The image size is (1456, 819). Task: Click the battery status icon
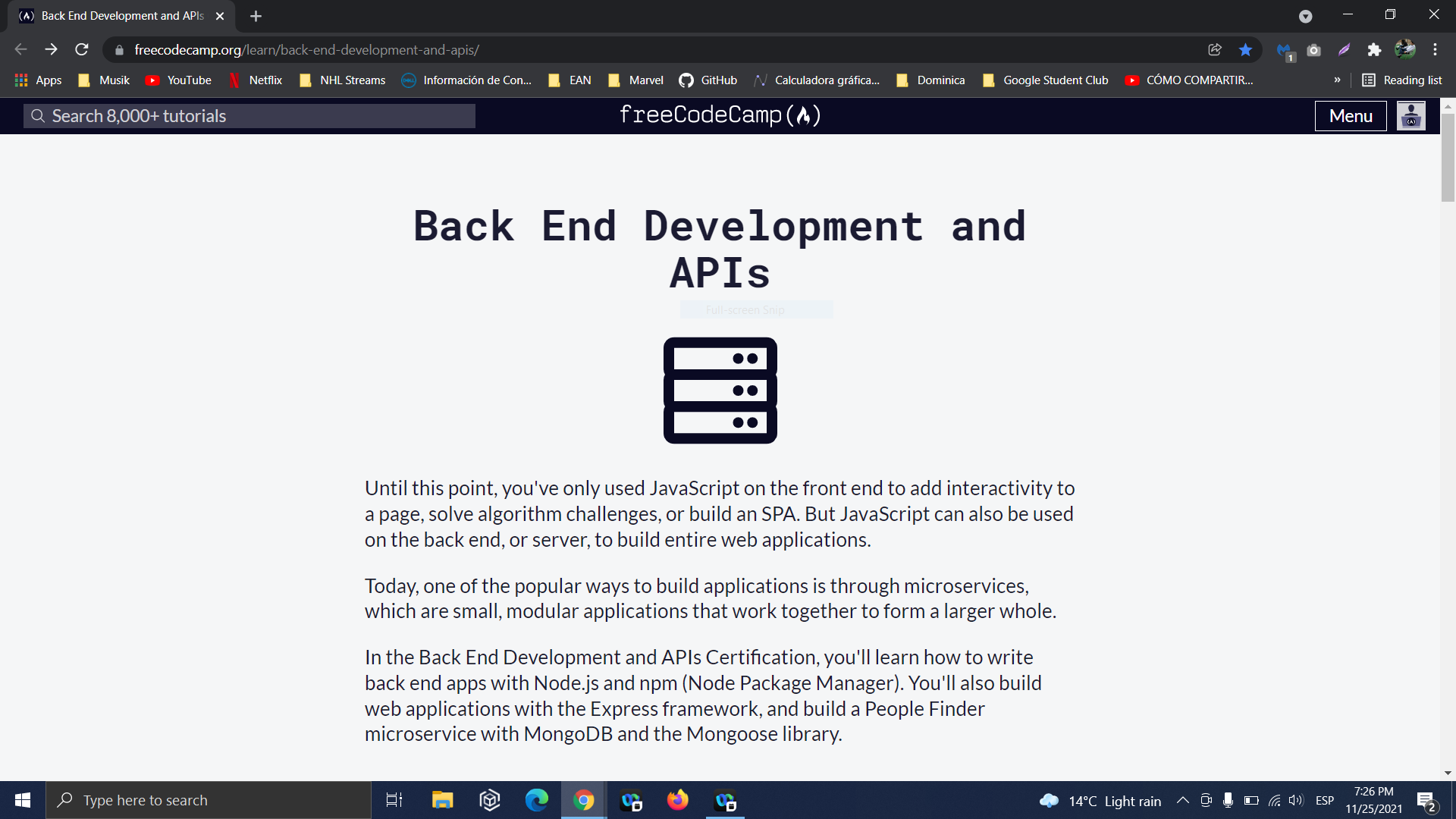(1251, 800)
